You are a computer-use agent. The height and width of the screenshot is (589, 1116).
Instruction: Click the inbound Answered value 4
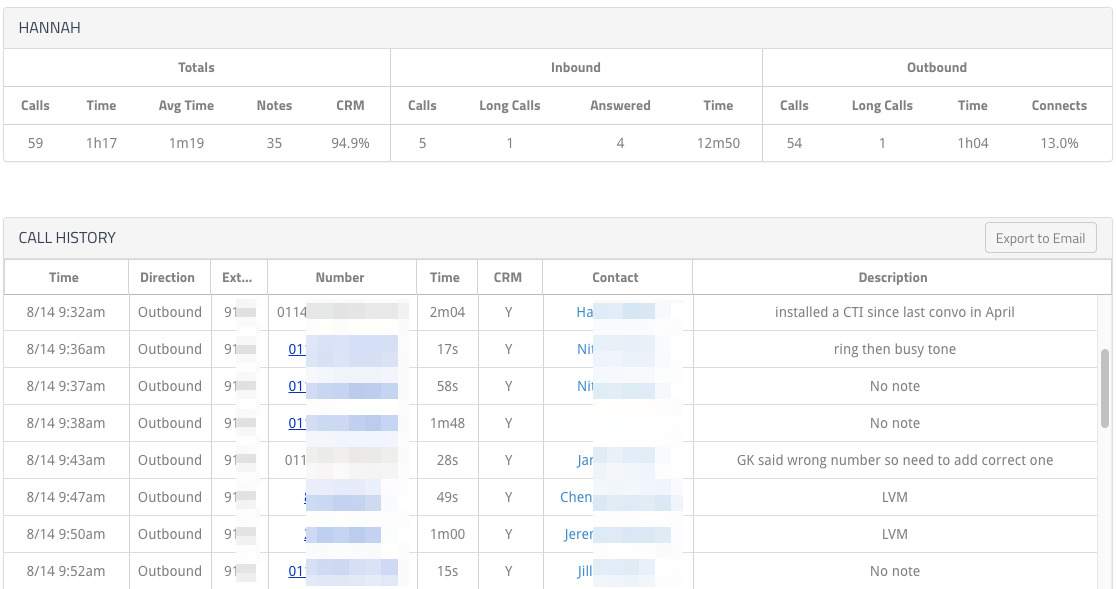click(620, 143)
